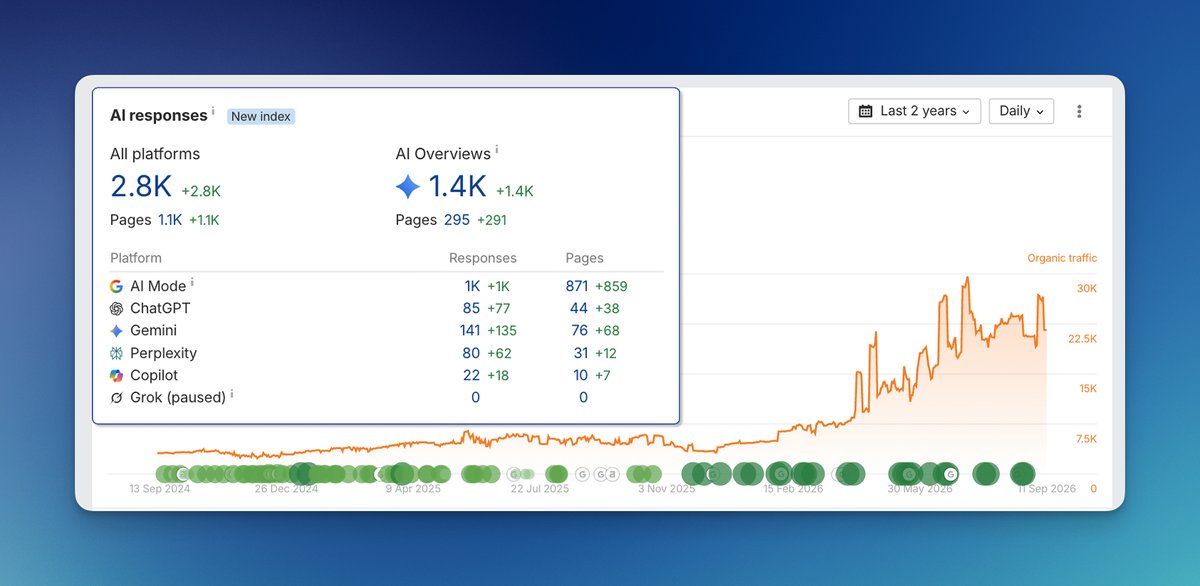The height and width of the screenshot is (586, 1200).
Task: Click the 3 Nov 2025 date label
Action: click(x=667, y=489)
